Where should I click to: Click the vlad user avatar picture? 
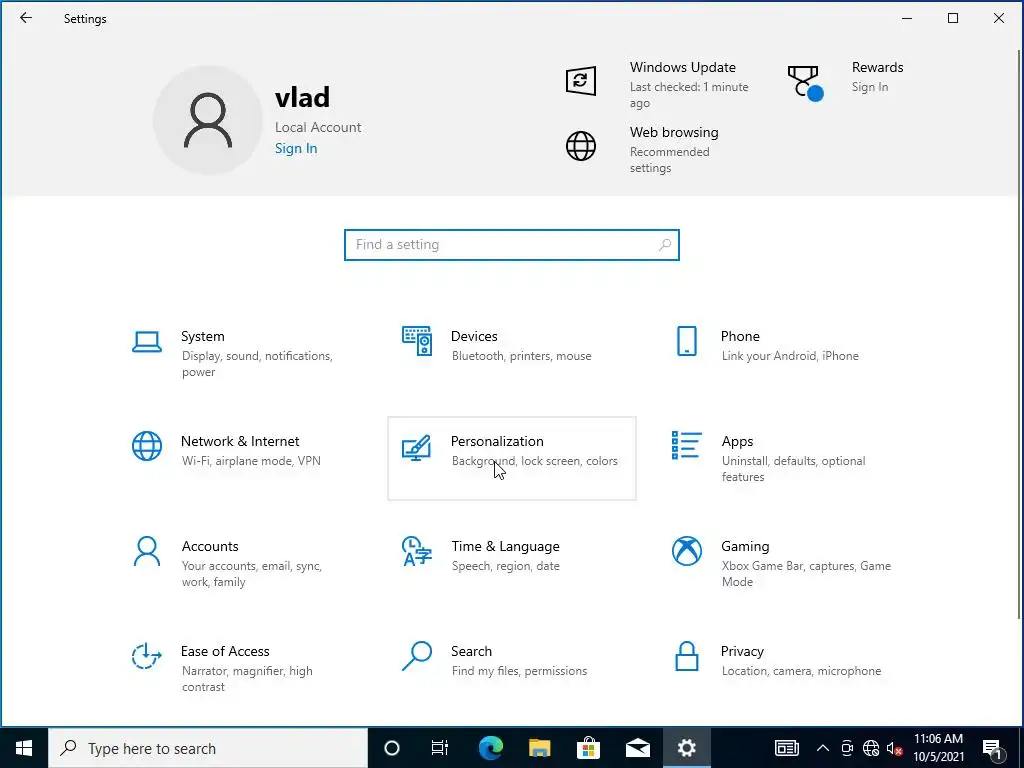click(x=208, y=120)
